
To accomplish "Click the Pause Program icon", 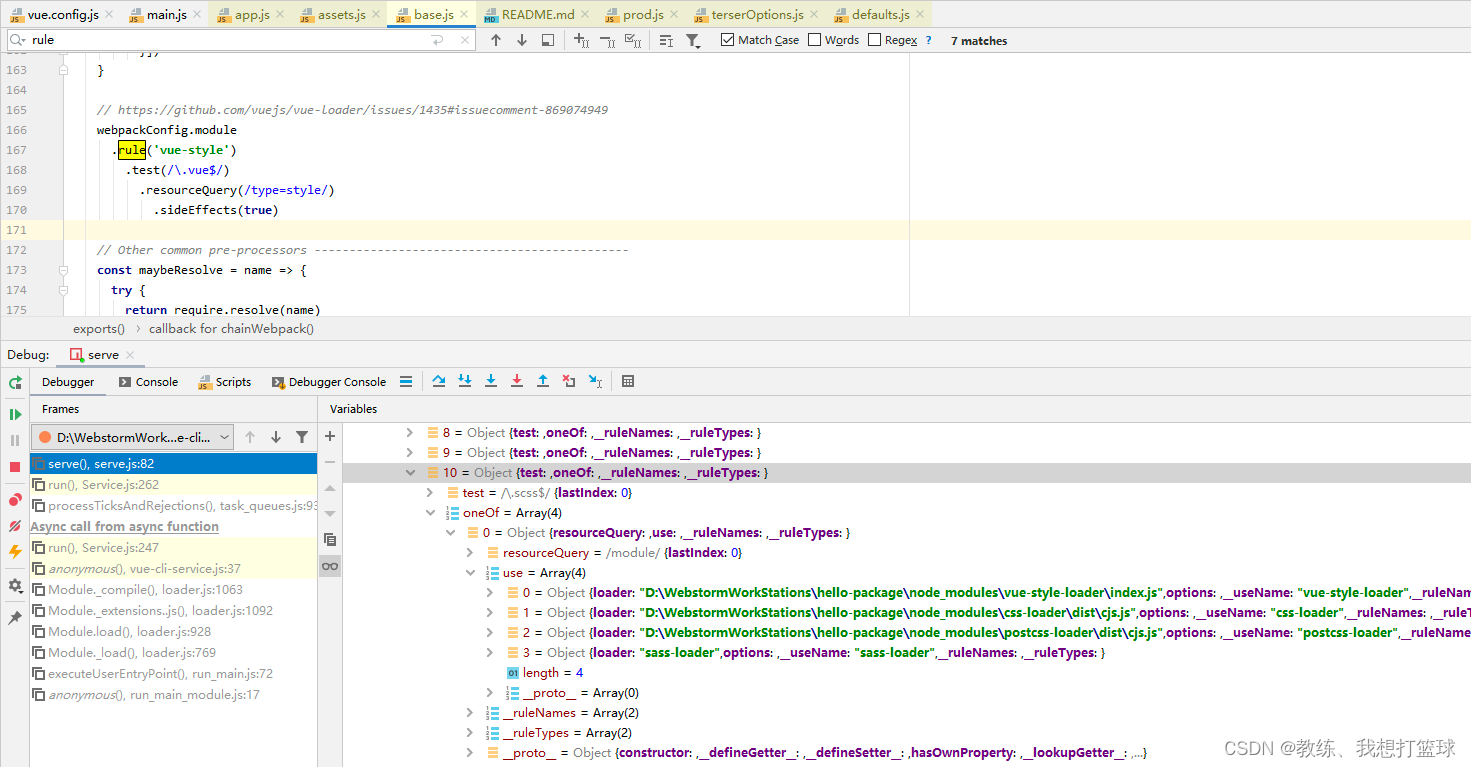I will tap(15, 440).
